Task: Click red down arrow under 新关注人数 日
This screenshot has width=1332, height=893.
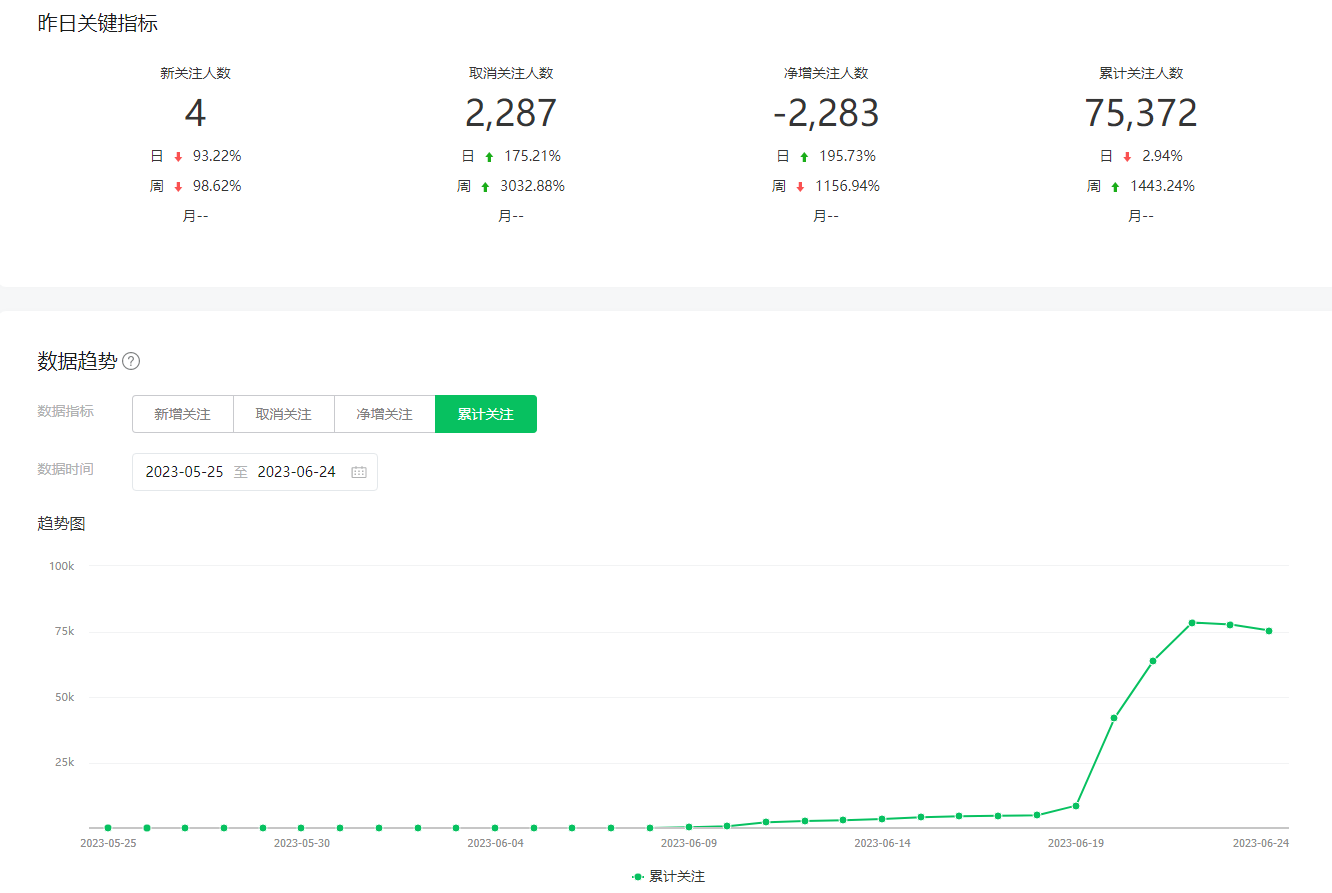Action: (x=178, y=156)
